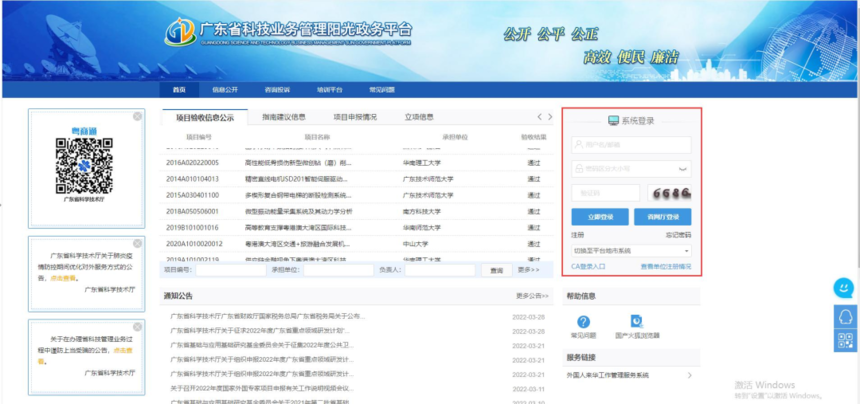Open the smiley chat floating button
Viewport: 860px width, 404px height.
(844, 288)
